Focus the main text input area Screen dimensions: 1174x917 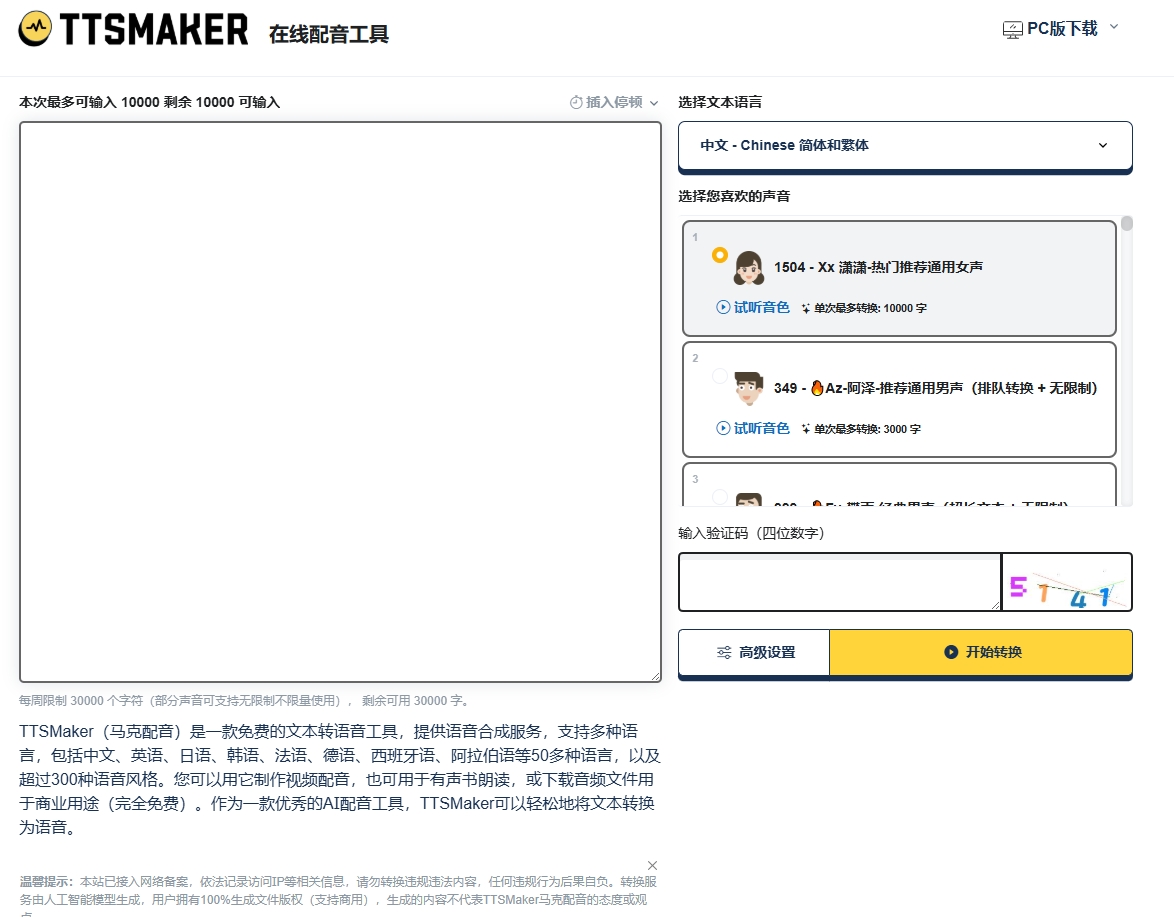341,402
